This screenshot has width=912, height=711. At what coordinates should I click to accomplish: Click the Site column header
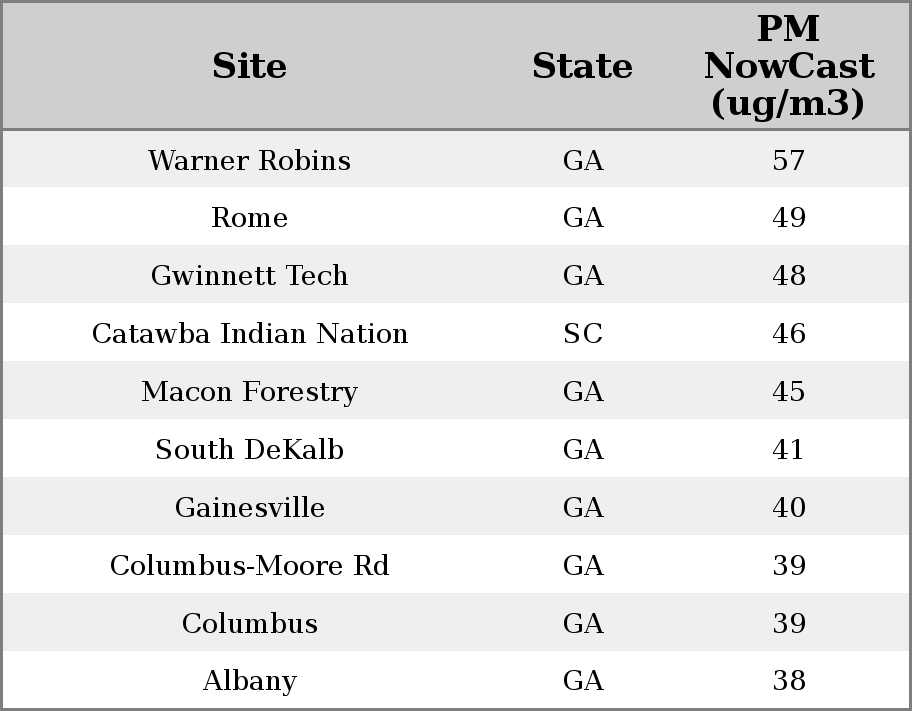249,67
